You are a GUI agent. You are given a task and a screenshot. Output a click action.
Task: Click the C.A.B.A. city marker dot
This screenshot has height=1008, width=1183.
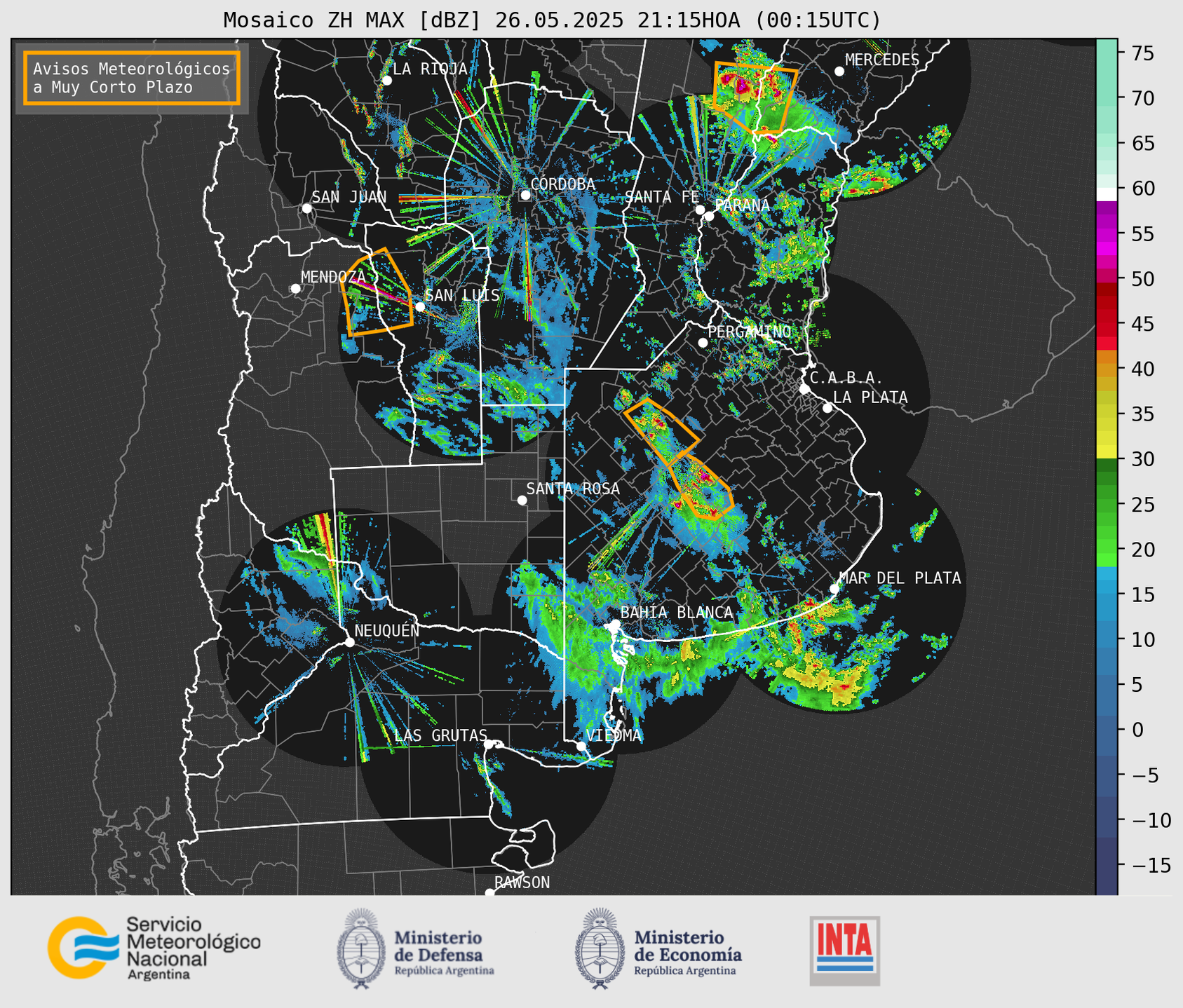[x=805, y=388]
